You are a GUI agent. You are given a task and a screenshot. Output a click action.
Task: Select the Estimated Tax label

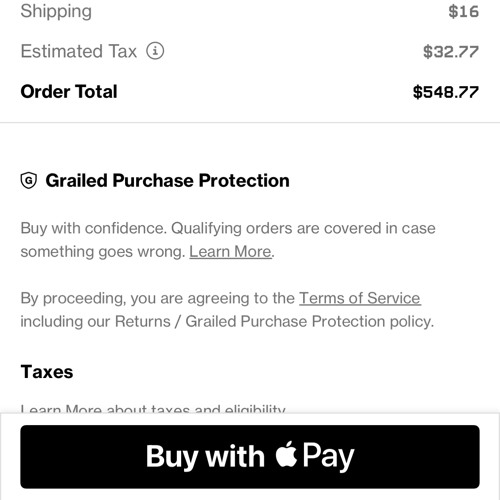[x=79, y=51]
